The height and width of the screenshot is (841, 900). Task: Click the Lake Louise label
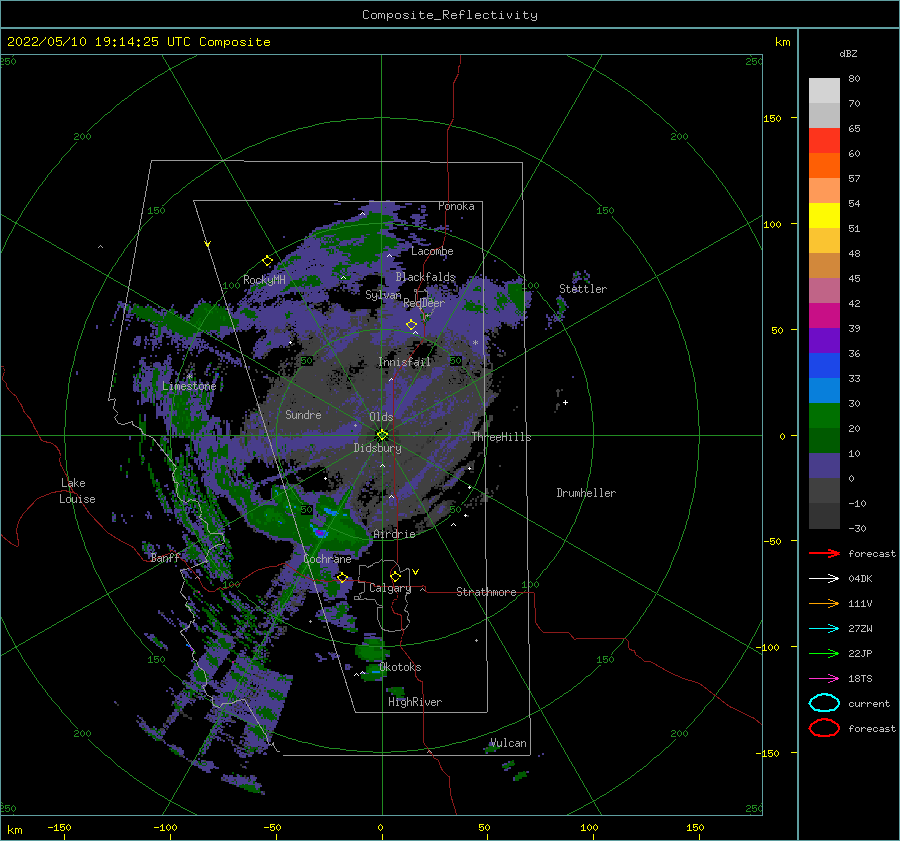pos(77,491)
